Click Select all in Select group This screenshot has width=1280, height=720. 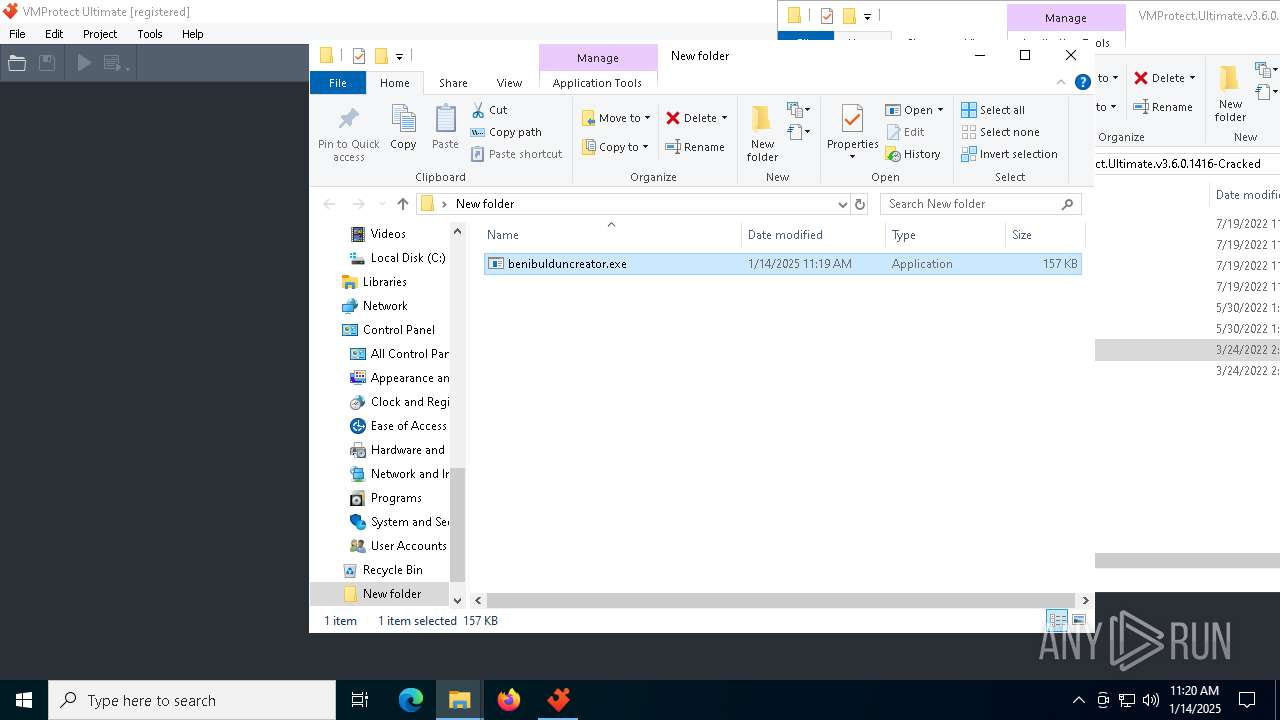(x=993, y=110)
